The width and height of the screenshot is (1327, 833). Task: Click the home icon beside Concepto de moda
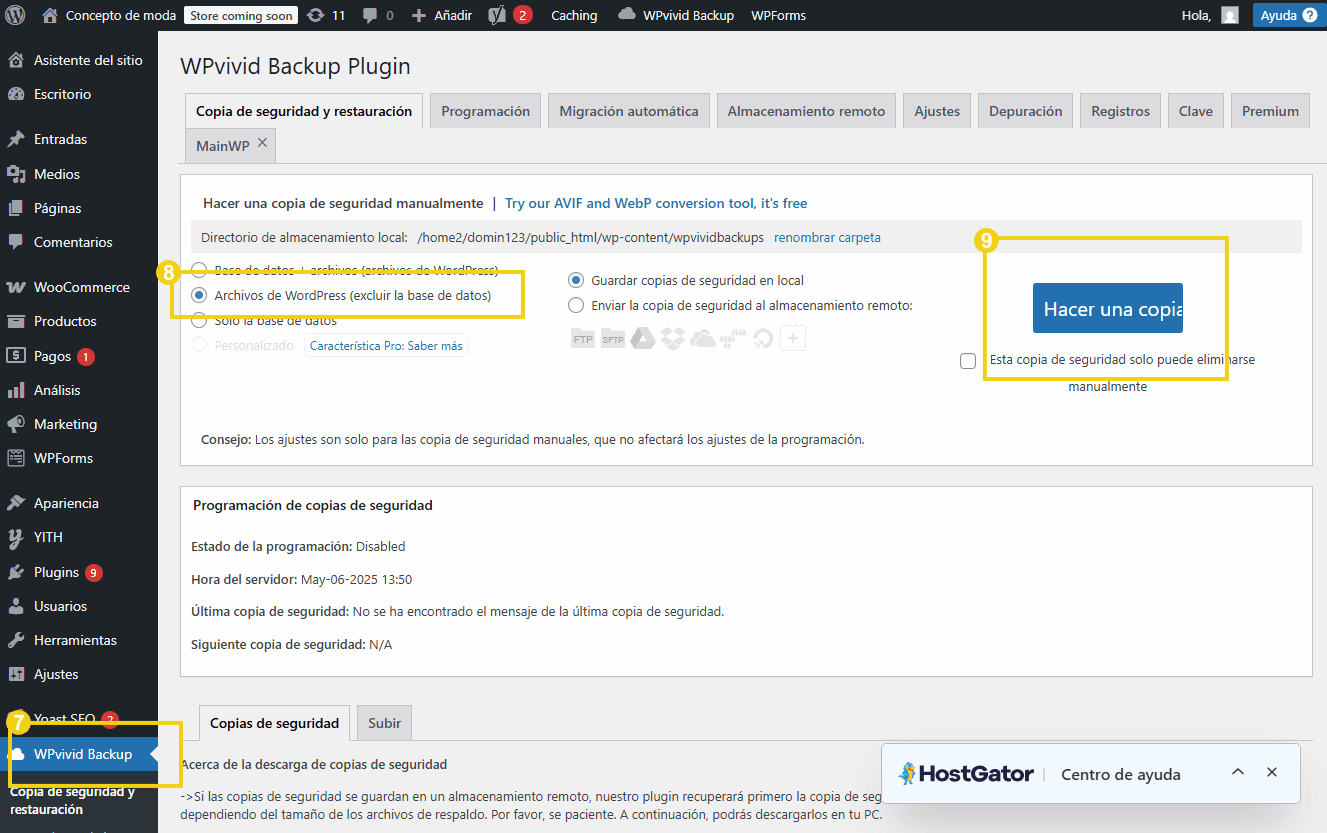point(50,15)
